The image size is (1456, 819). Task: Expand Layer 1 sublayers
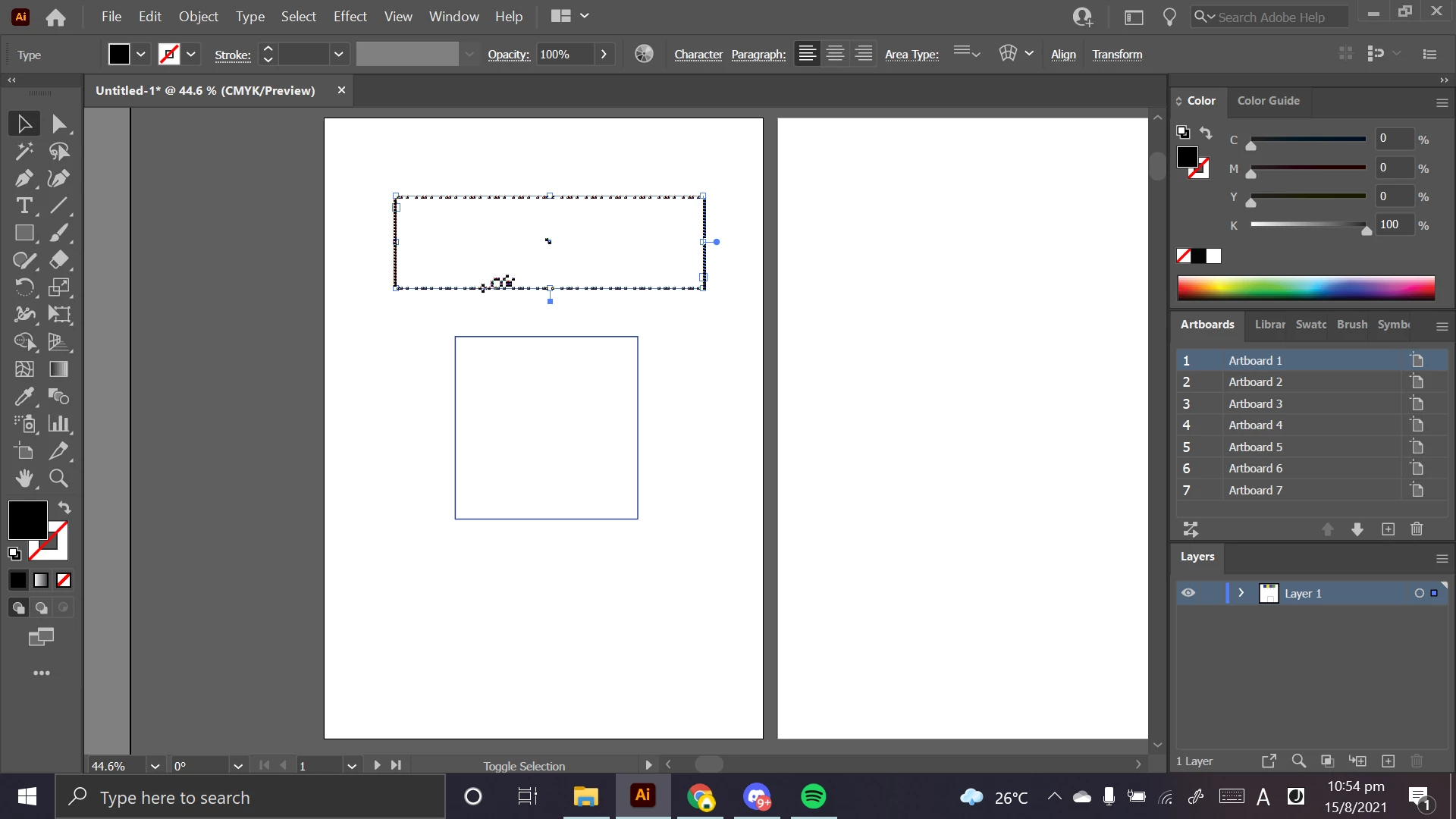(1241, 593)
